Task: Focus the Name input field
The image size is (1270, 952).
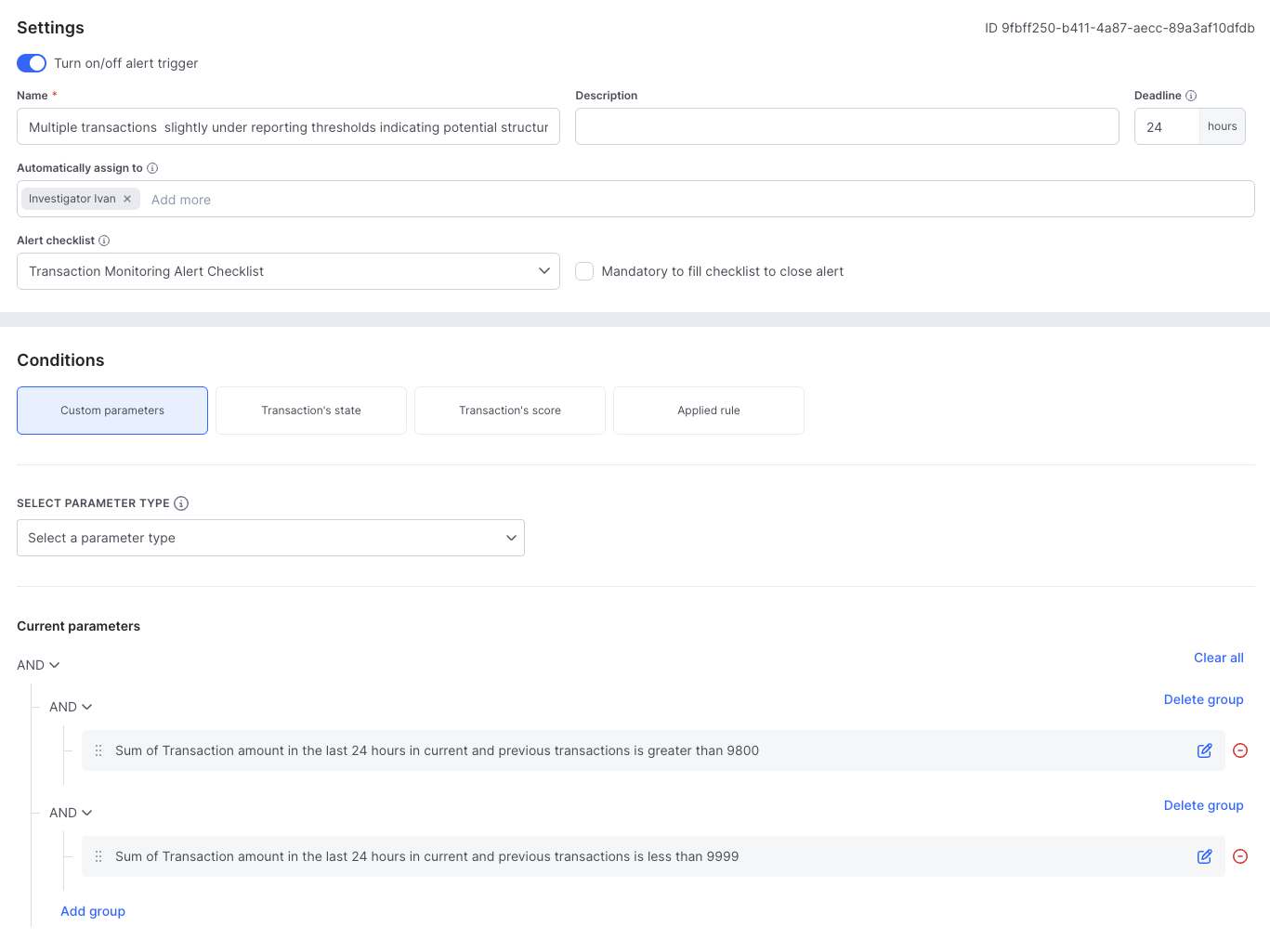Action: click(288, 126)
